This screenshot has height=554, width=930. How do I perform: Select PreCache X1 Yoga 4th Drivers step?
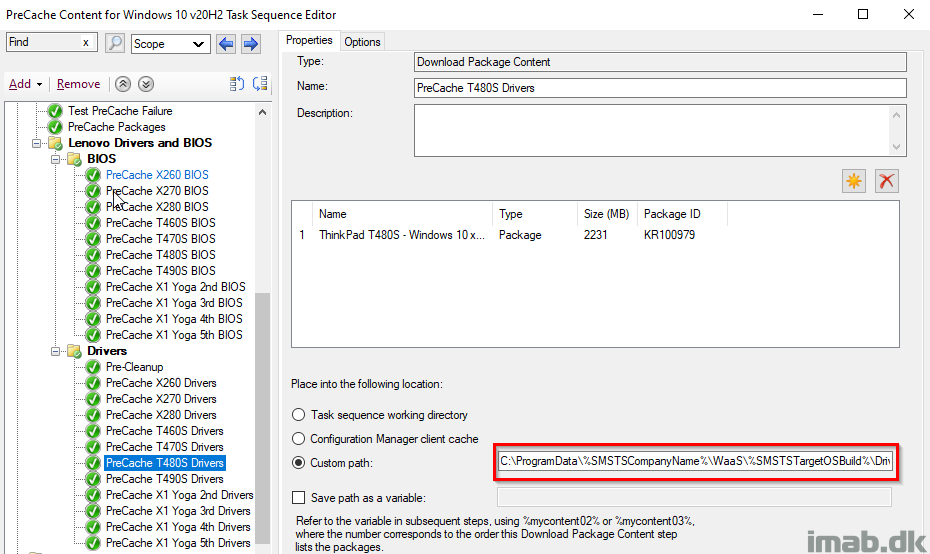tap(178, 527)
